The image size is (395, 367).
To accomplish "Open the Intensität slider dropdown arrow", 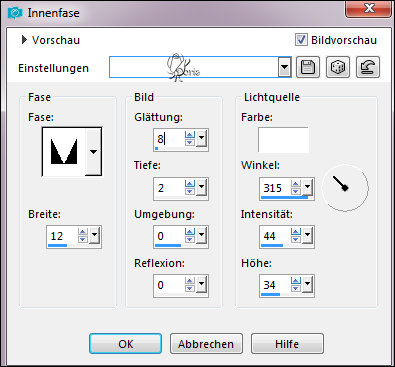I will [307, 235].
